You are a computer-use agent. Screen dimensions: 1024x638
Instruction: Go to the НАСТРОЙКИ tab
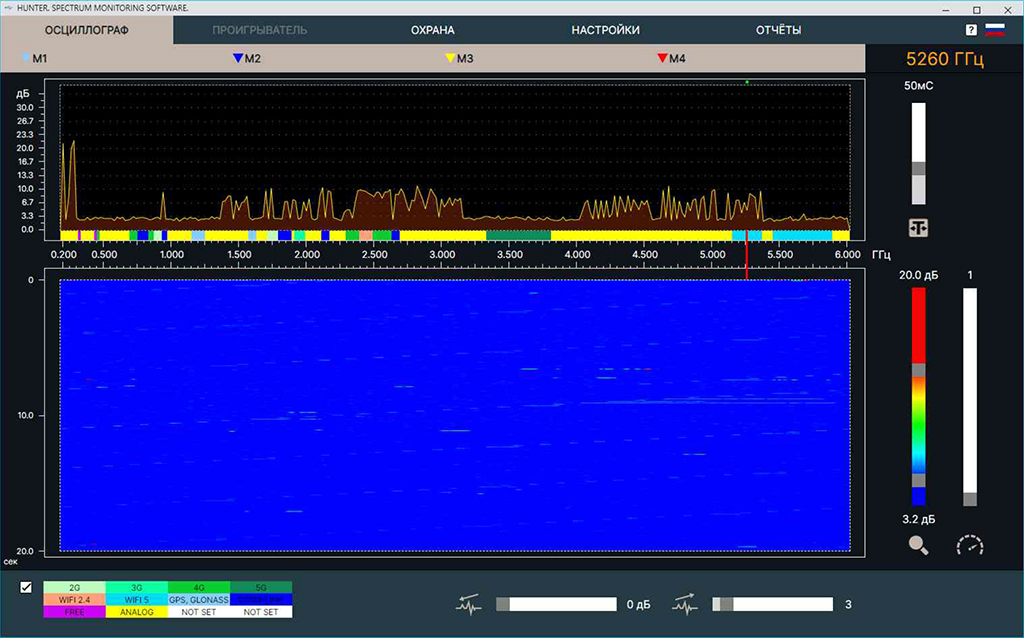tap(605, 30)
